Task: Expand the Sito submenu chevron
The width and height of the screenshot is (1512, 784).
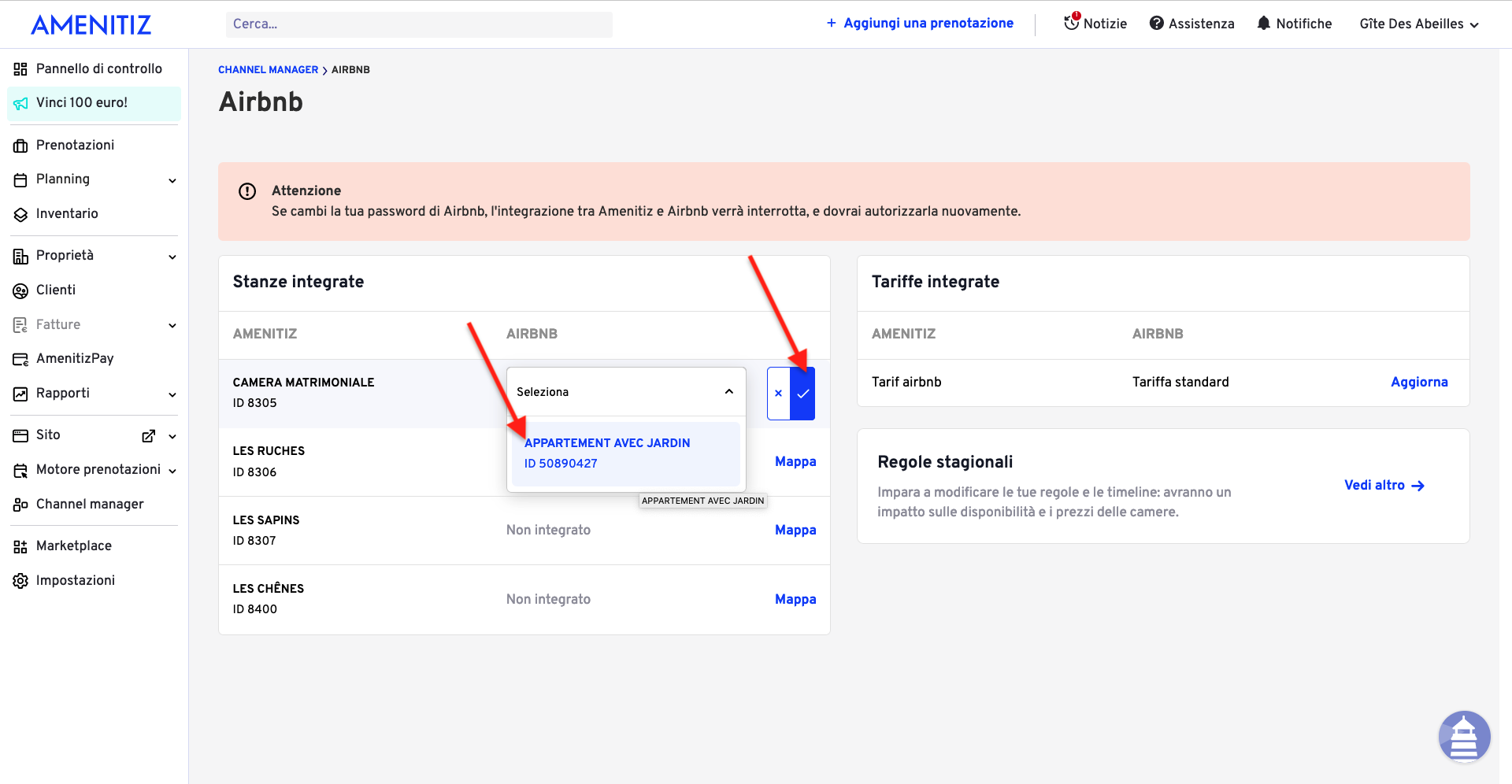Action: tap(172, 436)
